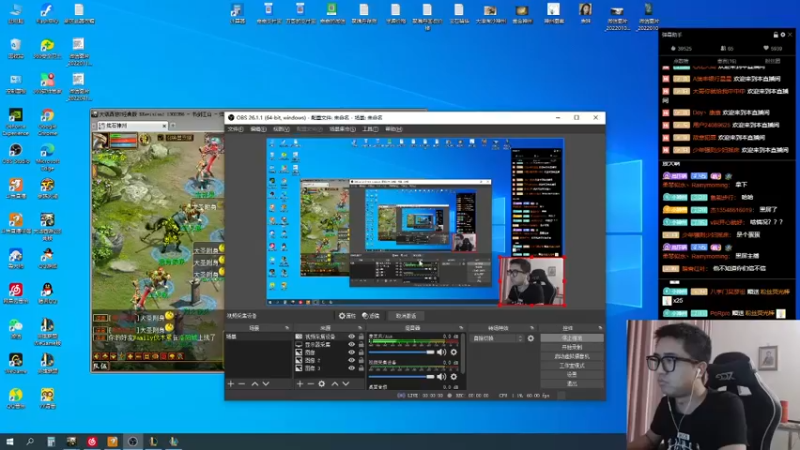Open Recycle Bin on desktop
This screenshot has width=800, height=450.
16,48
